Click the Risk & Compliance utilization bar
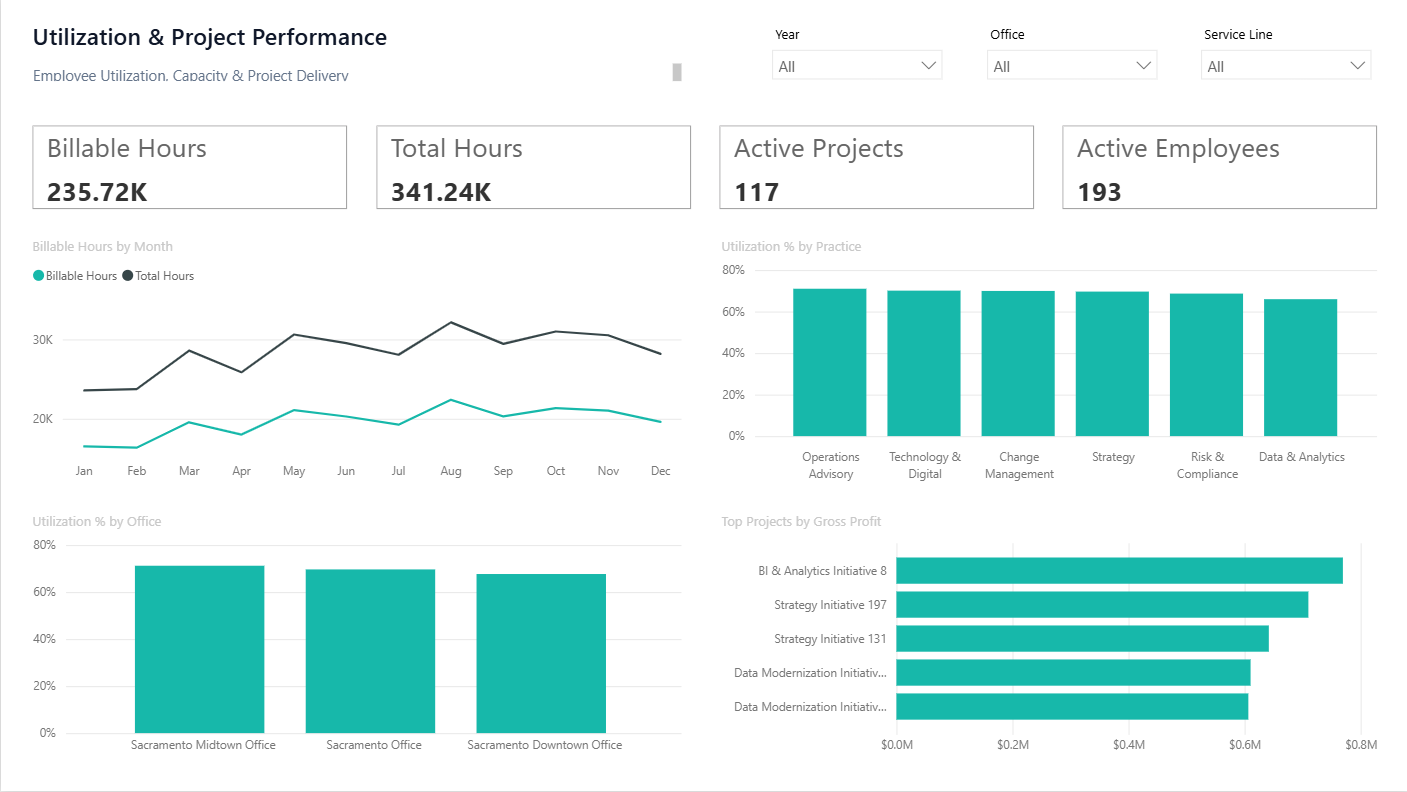1407x792 pixels. pos(1206,365)
